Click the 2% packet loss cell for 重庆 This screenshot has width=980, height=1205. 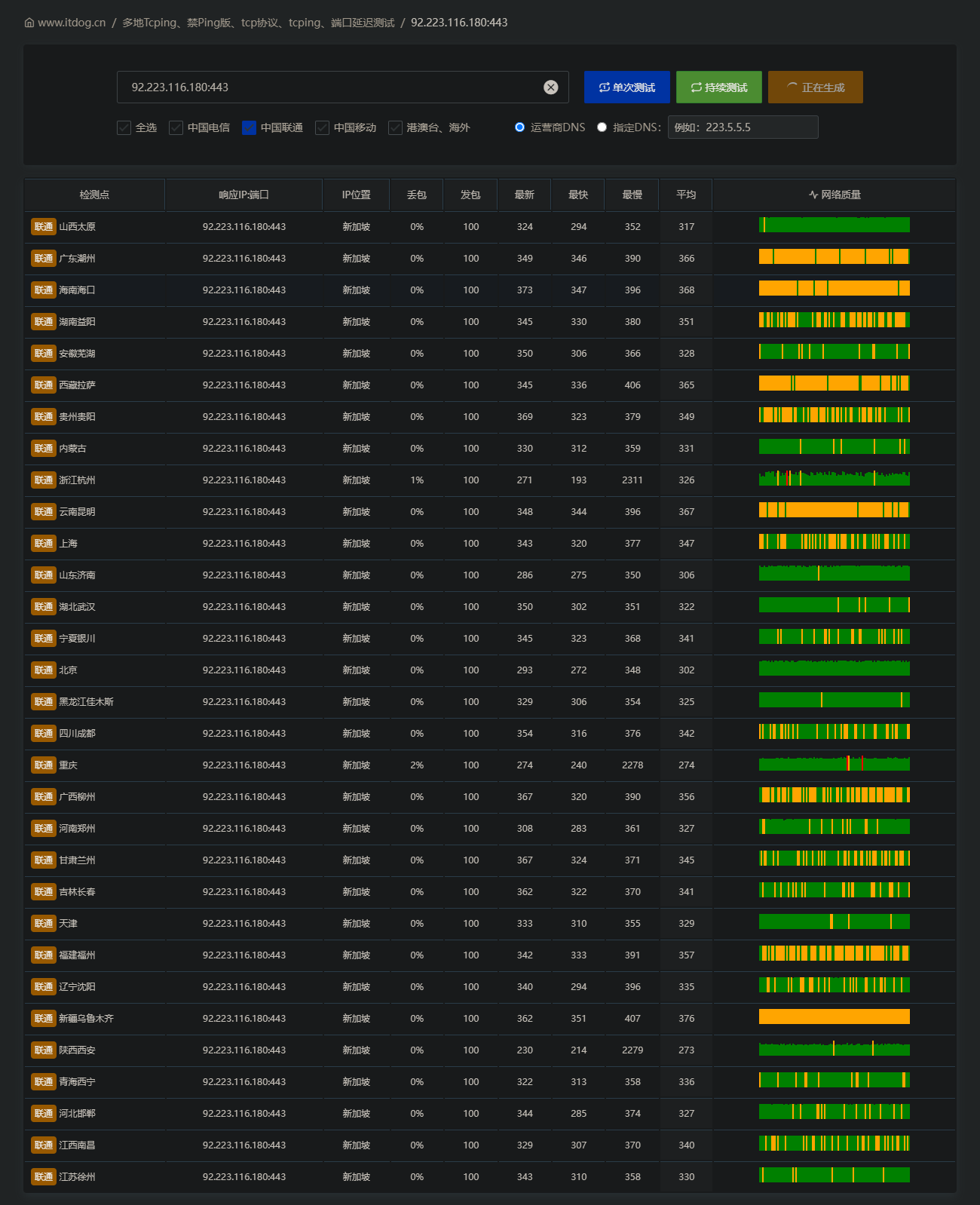pyautogui.click(x=417, y=765)
